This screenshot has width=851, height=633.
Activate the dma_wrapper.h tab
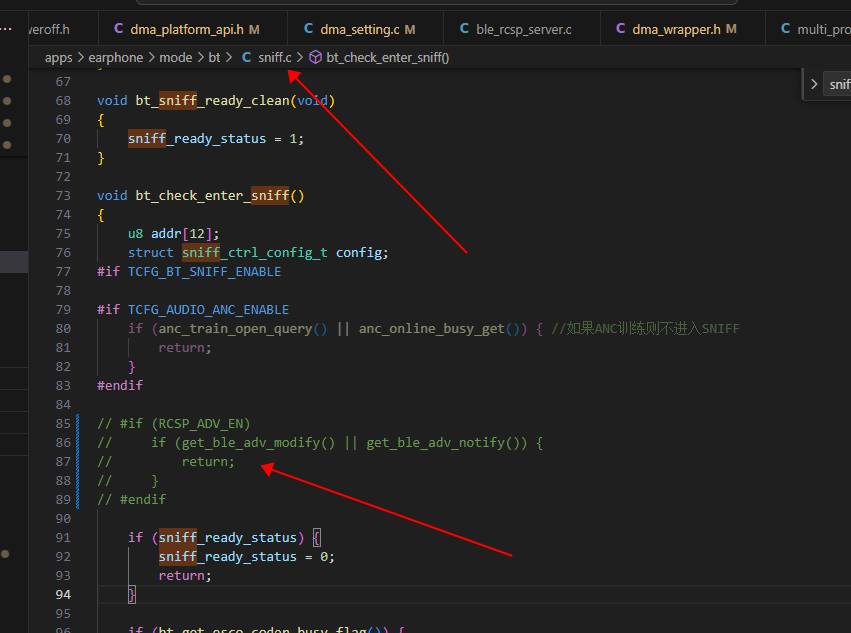(683, 29)
